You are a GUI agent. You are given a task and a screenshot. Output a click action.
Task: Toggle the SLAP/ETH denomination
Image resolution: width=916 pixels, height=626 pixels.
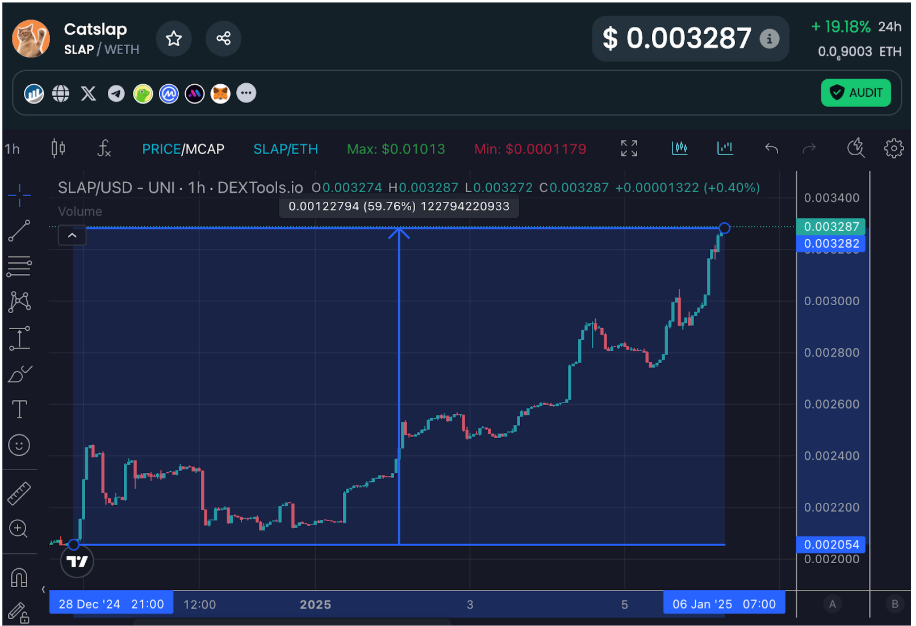tap(286, 149)
